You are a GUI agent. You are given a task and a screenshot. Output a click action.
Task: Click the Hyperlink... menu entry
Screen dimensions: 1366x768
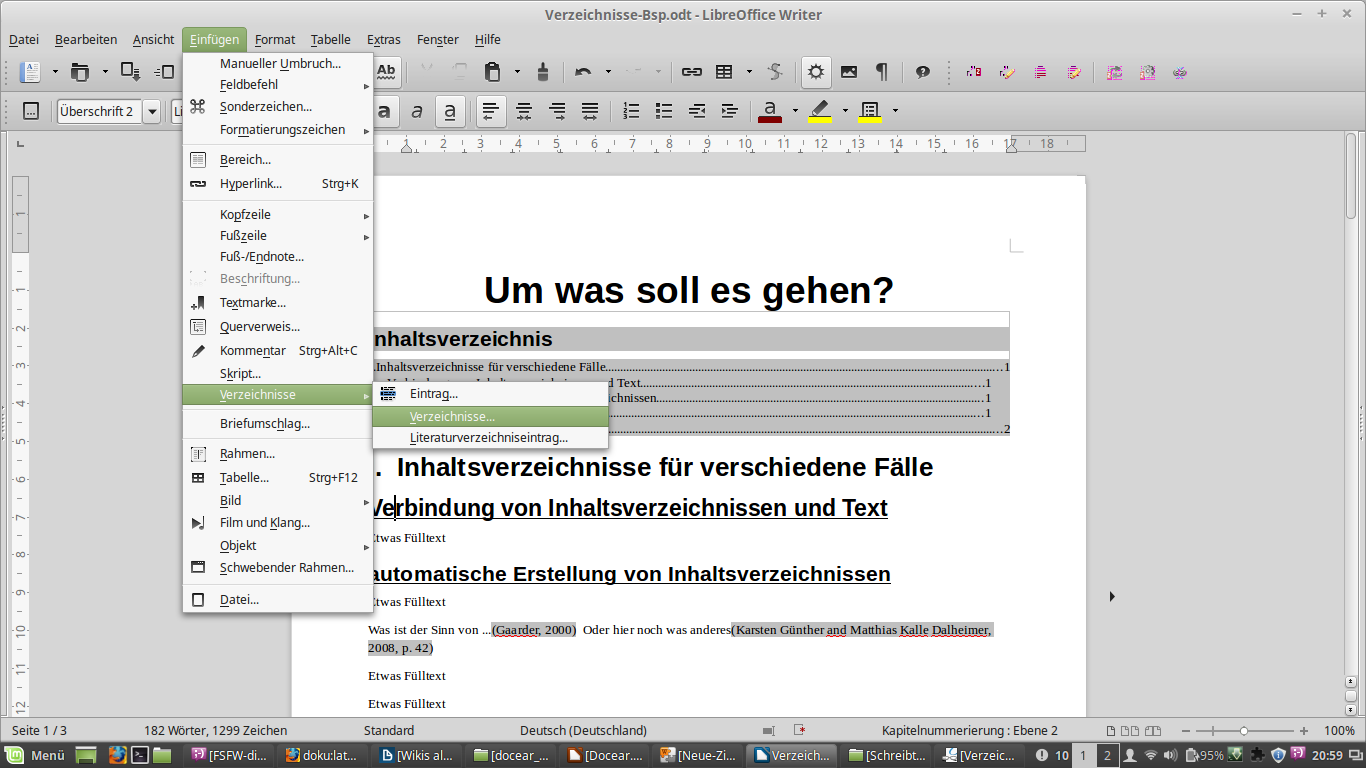coord(250,184)
